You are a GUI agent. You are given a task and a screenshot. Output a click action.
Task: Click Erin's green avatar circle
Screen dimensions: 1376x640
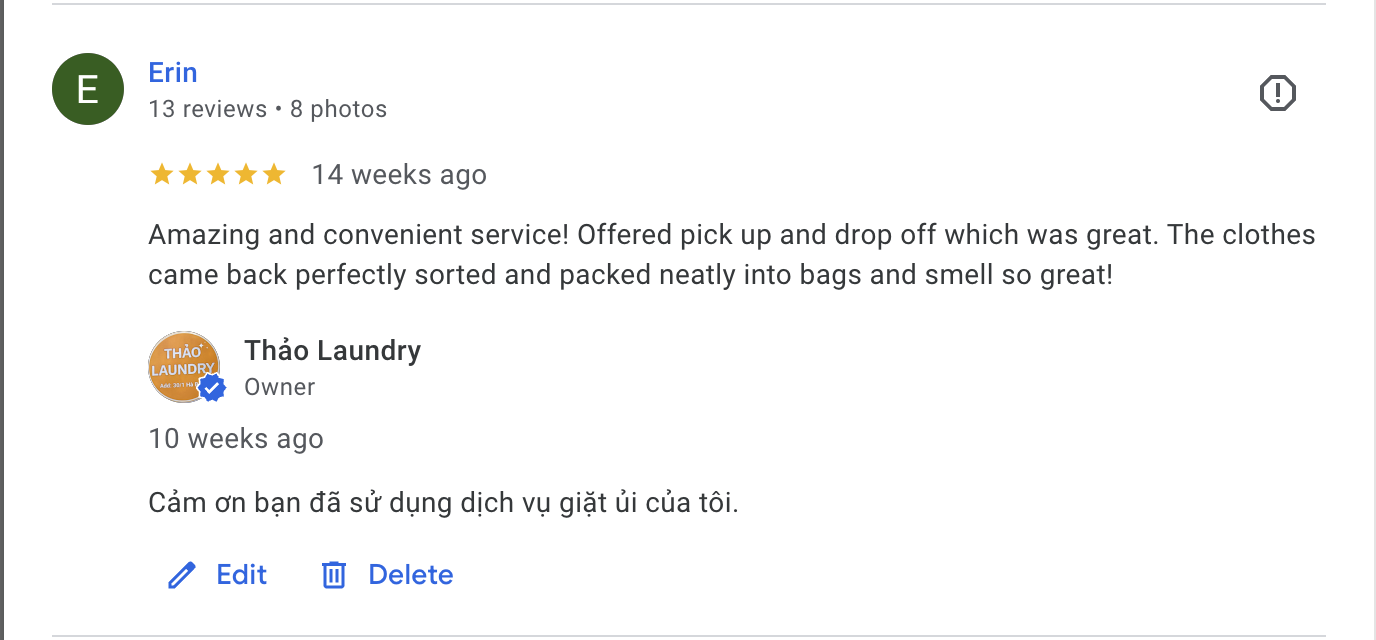tap(87, 88)
